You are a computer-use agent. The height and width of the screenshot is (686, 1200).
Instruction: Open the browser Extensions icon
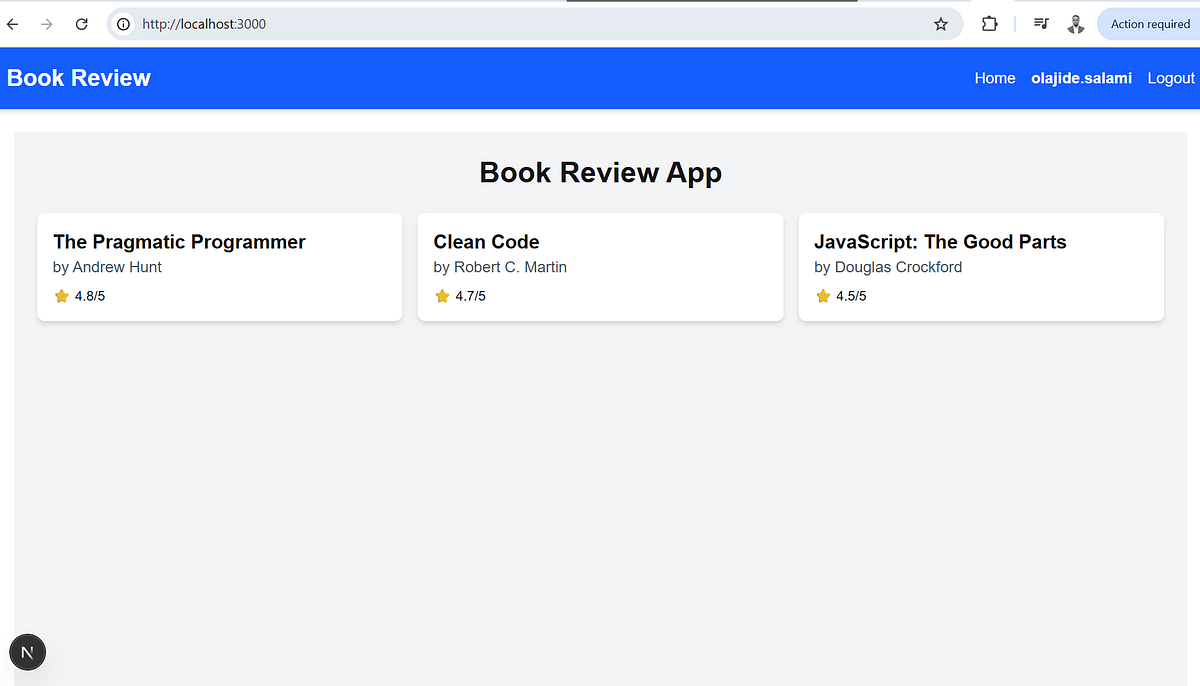[x=989, y=23]
